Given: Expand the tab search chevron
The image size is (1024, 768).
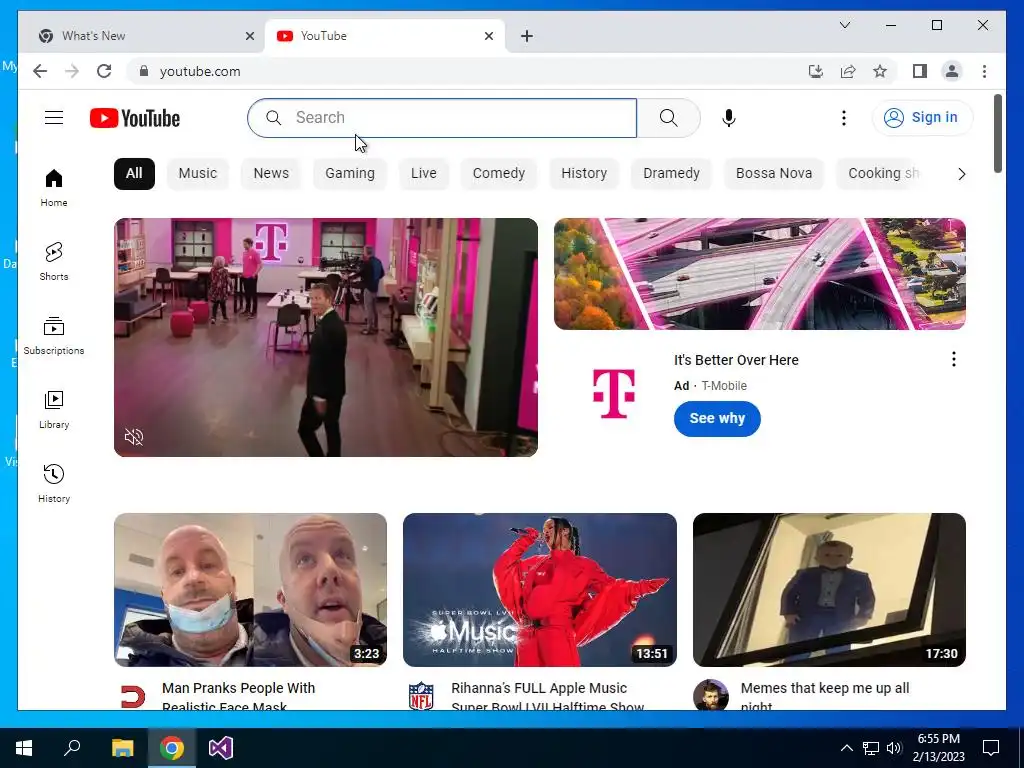Looking at the screenshot, I should click(844, 25).
